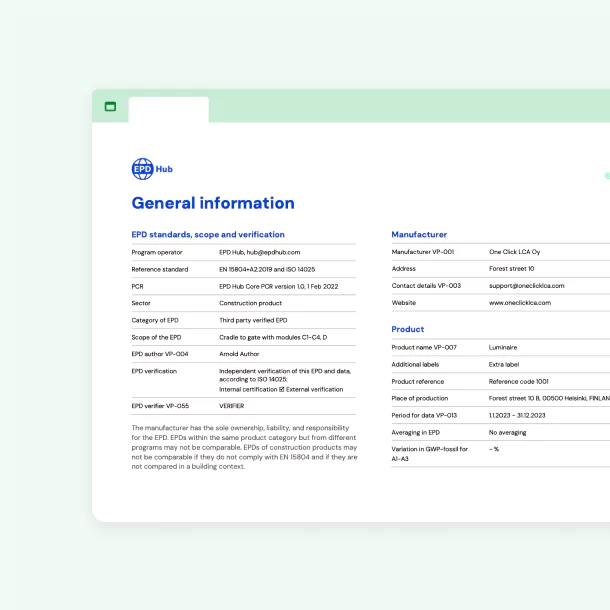Screen dimensions: 610x610
Task: Open the hub@epdhub.com email address
Action: [x=274, y=252]
